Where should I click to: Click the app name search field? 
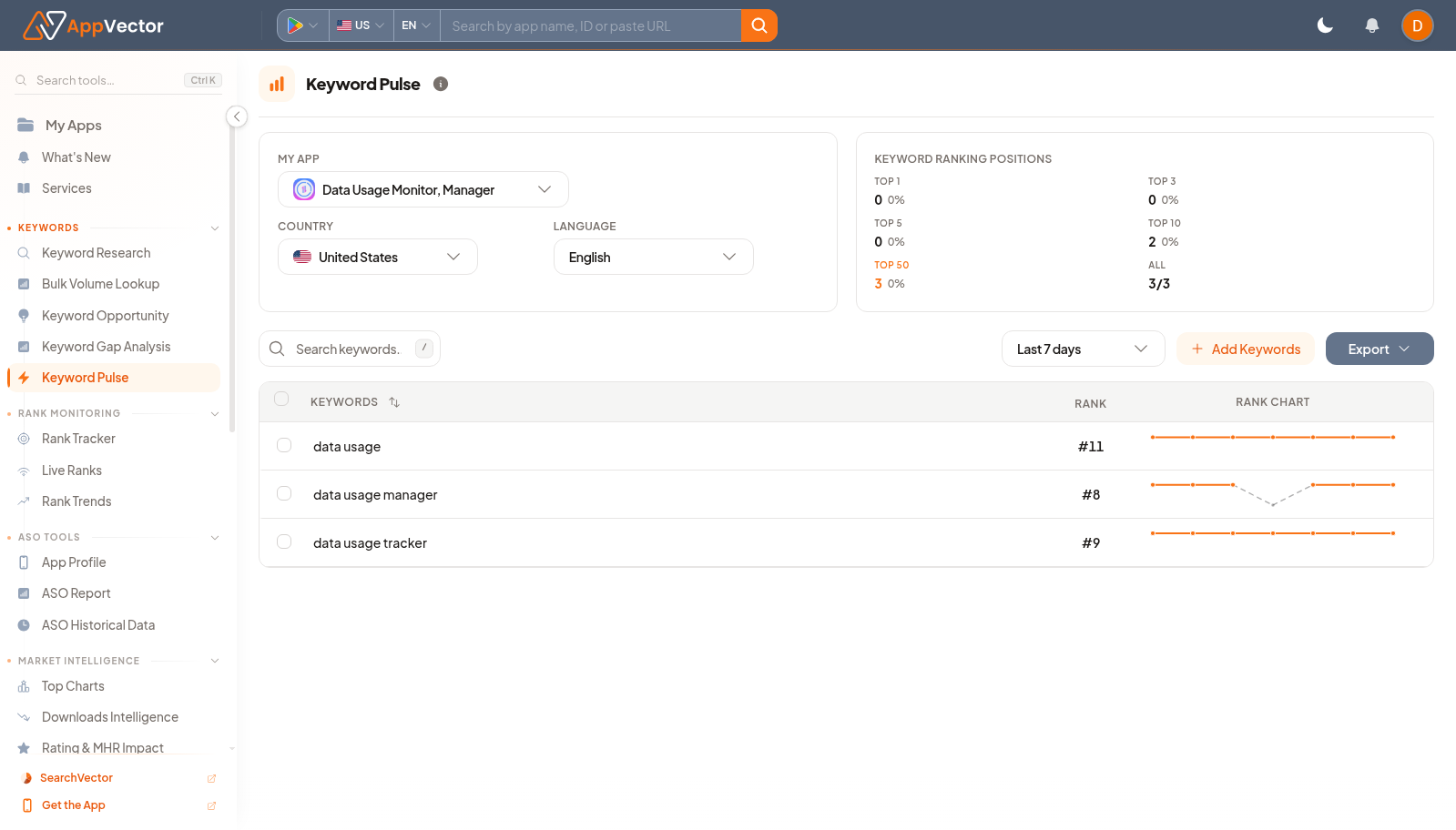pos(590,25)
